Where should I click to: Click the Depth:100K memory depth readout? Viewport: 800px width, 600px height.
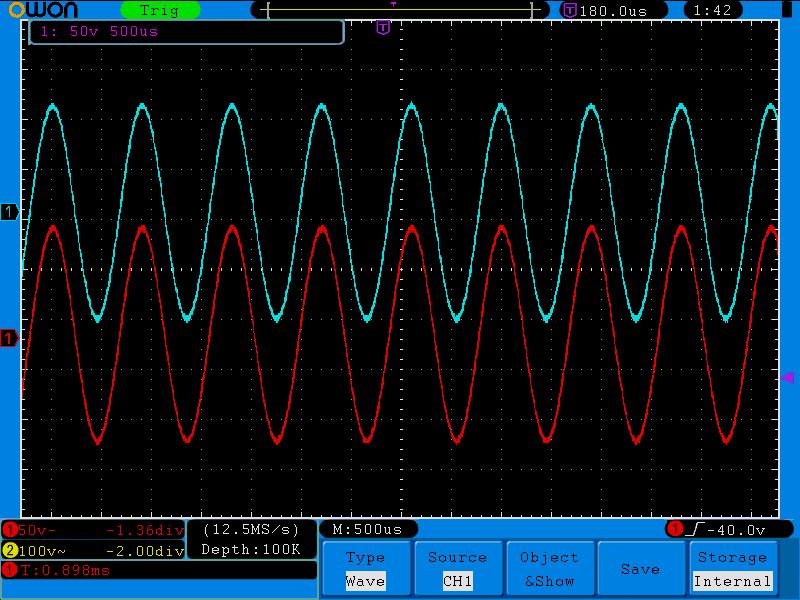pyautogui.click(x=251, y=549)
